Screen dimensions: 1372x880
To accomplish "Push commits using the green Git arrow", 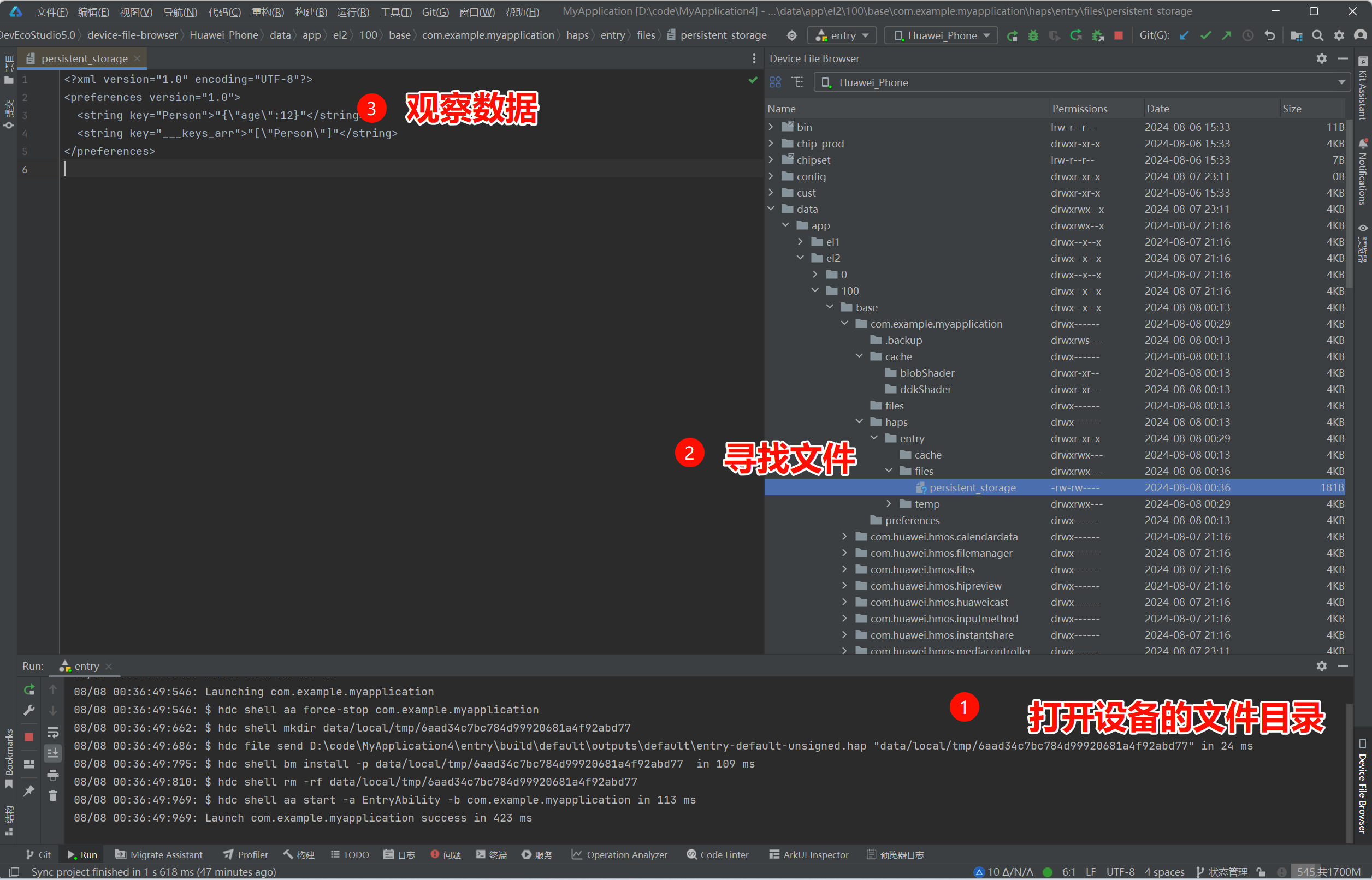I will tap(1227, 35).
